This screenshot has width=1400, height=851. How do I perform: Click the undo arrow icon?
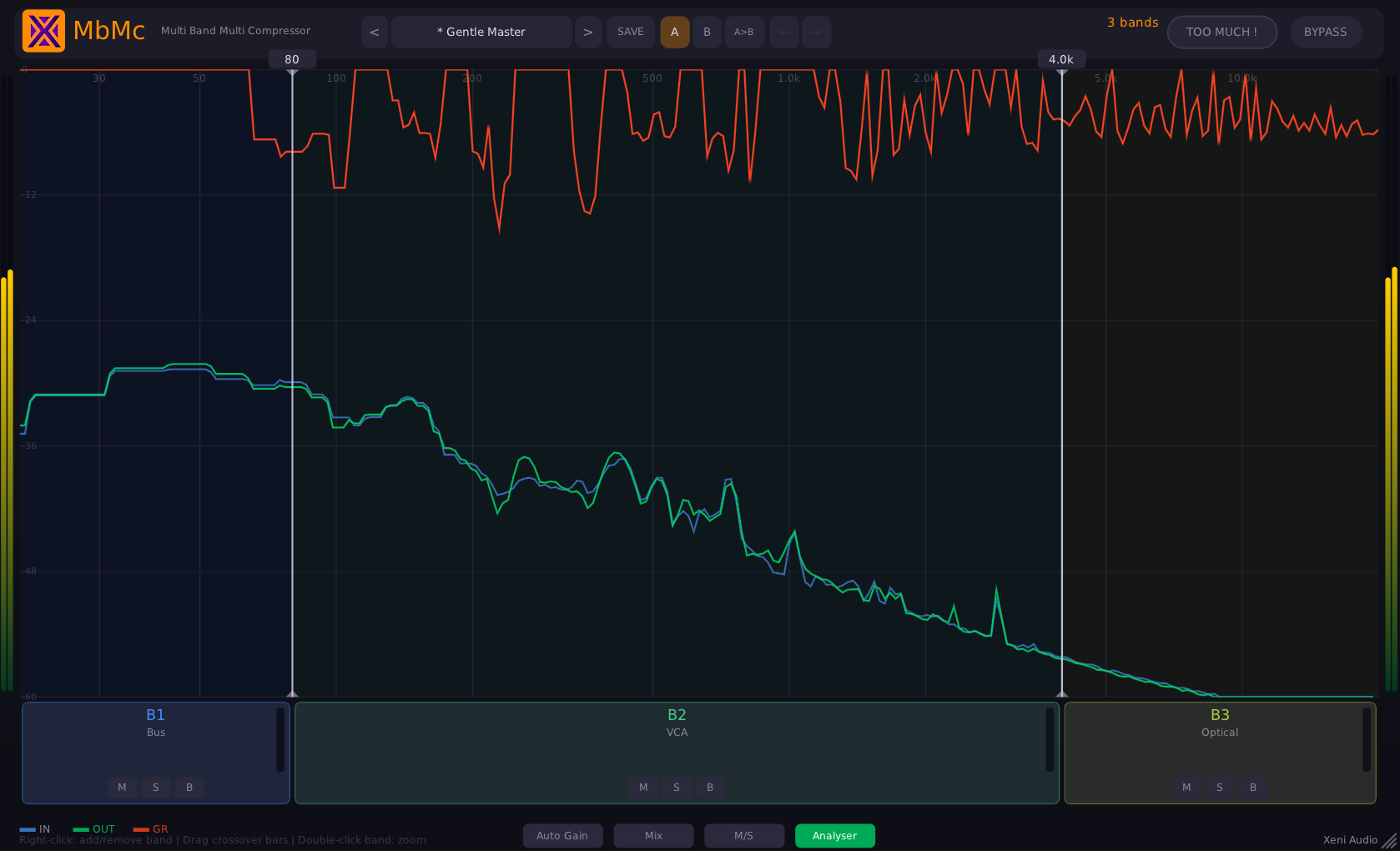tap(783, 32)
